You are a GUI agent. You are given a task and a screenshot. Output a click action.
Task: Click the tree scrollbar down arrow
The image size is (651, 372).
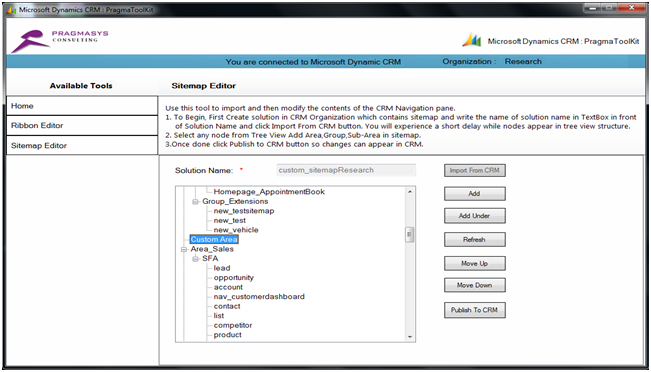point(410,337)
